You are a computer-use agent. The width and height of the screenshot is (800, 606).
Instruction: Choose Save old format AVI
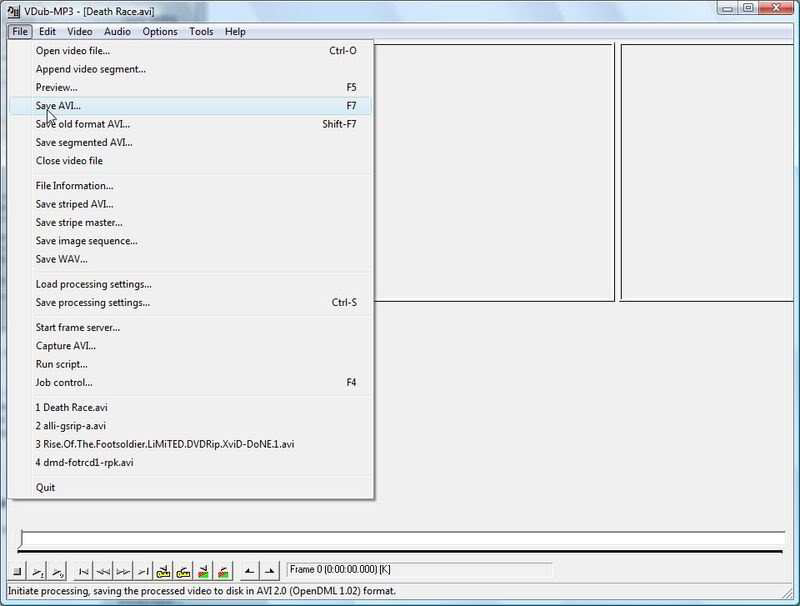point(191,124)
